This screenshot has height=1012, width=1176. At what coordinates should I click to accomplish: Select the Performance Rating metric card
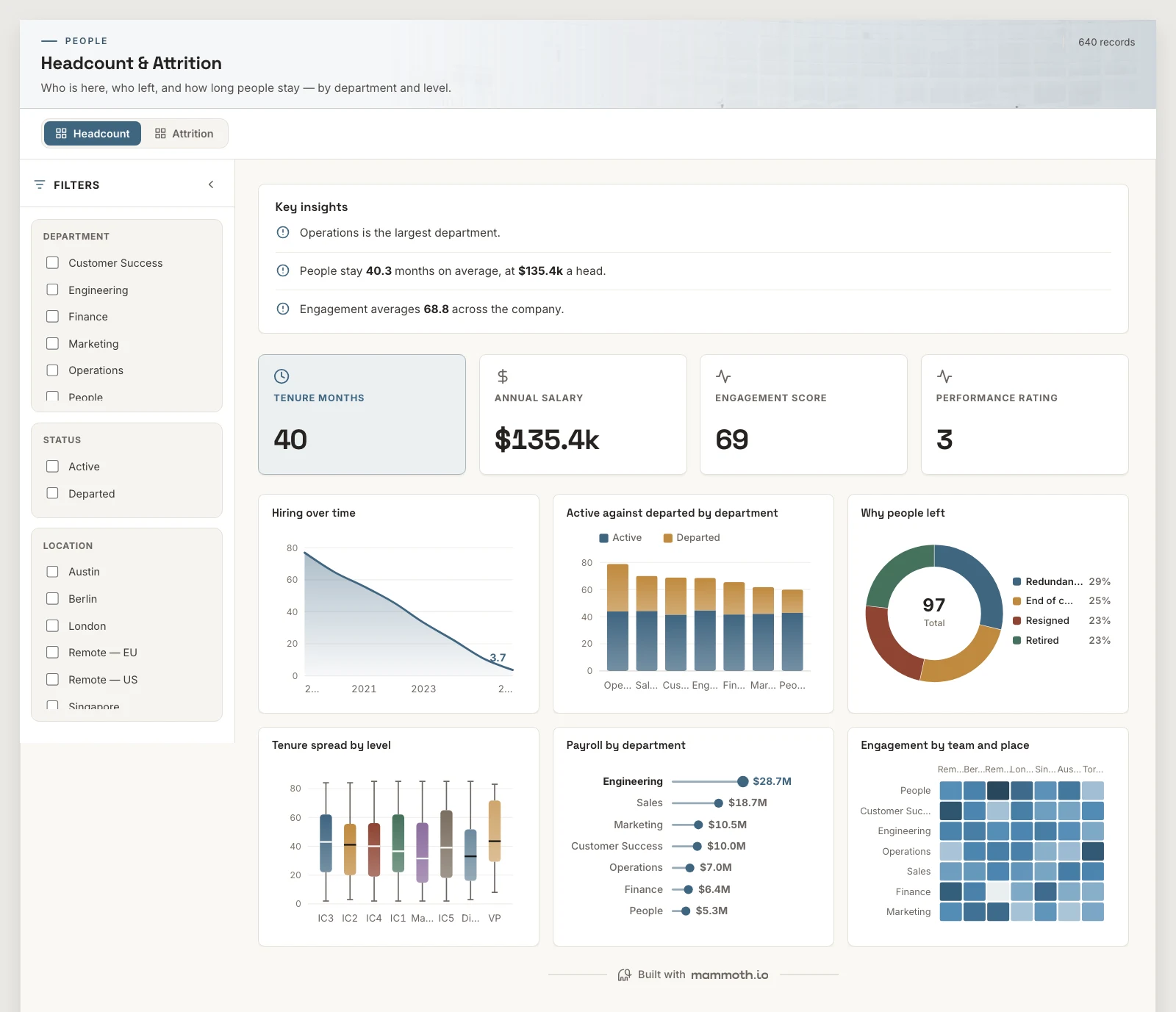click(1025, 415)
